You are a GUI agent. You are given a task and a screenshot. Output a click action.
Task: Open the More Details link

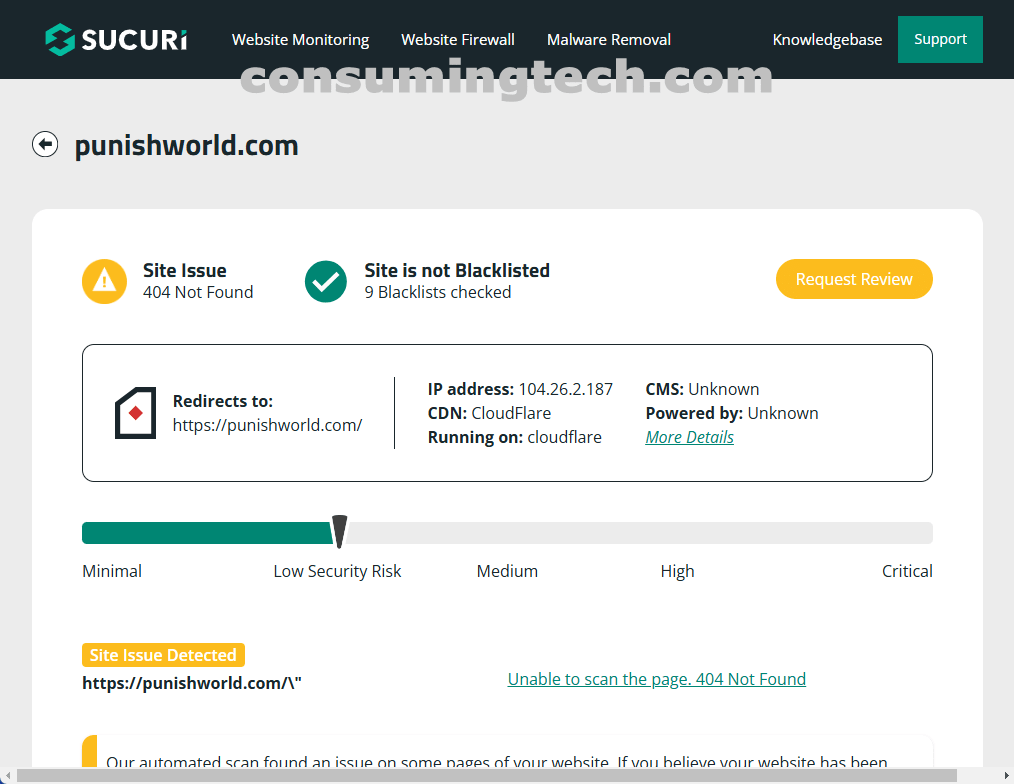click(689, 437)
